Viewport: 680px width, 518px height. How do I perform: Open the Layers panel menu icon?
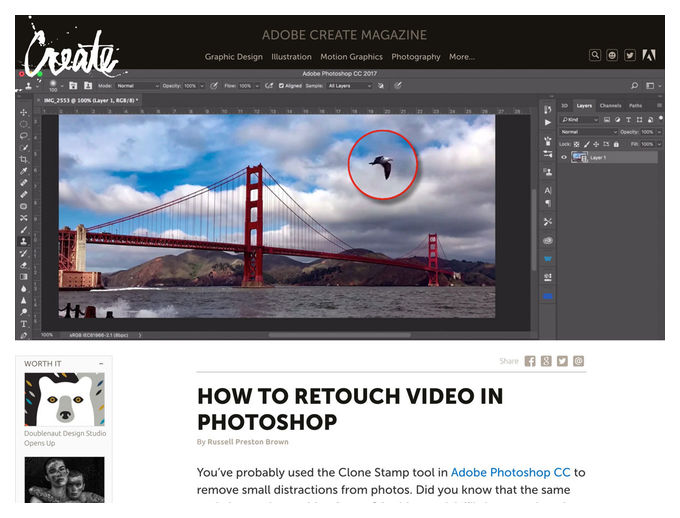click(659, 105)
